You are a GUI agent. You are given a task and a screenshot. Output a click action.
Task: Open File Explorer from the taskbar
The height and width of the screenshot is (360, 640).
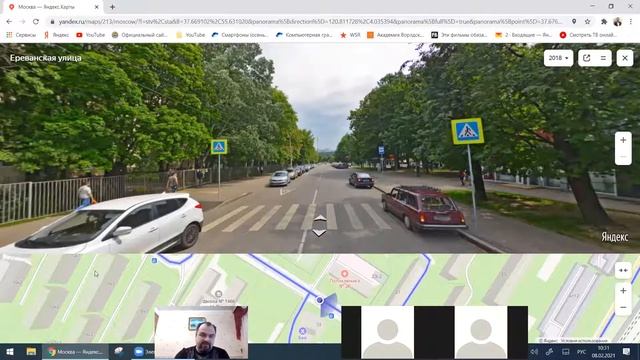click(x=31, y=351)
